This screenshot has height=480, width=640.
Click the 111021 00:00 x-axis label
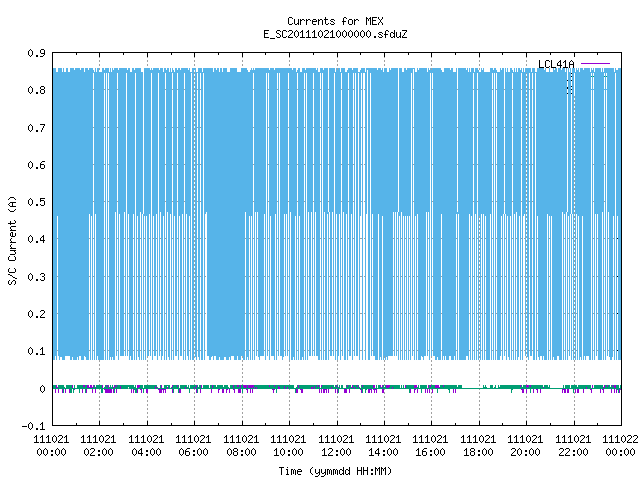pos(51,446)
